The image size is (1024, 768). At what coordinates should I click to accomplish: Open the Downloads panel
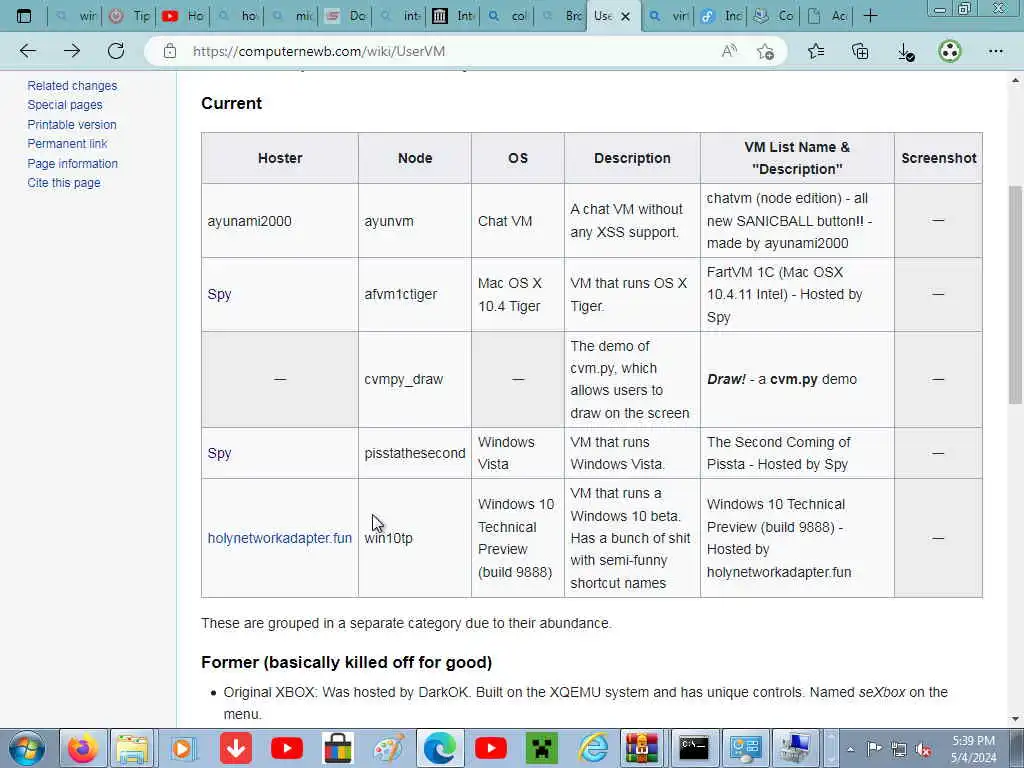905,51
